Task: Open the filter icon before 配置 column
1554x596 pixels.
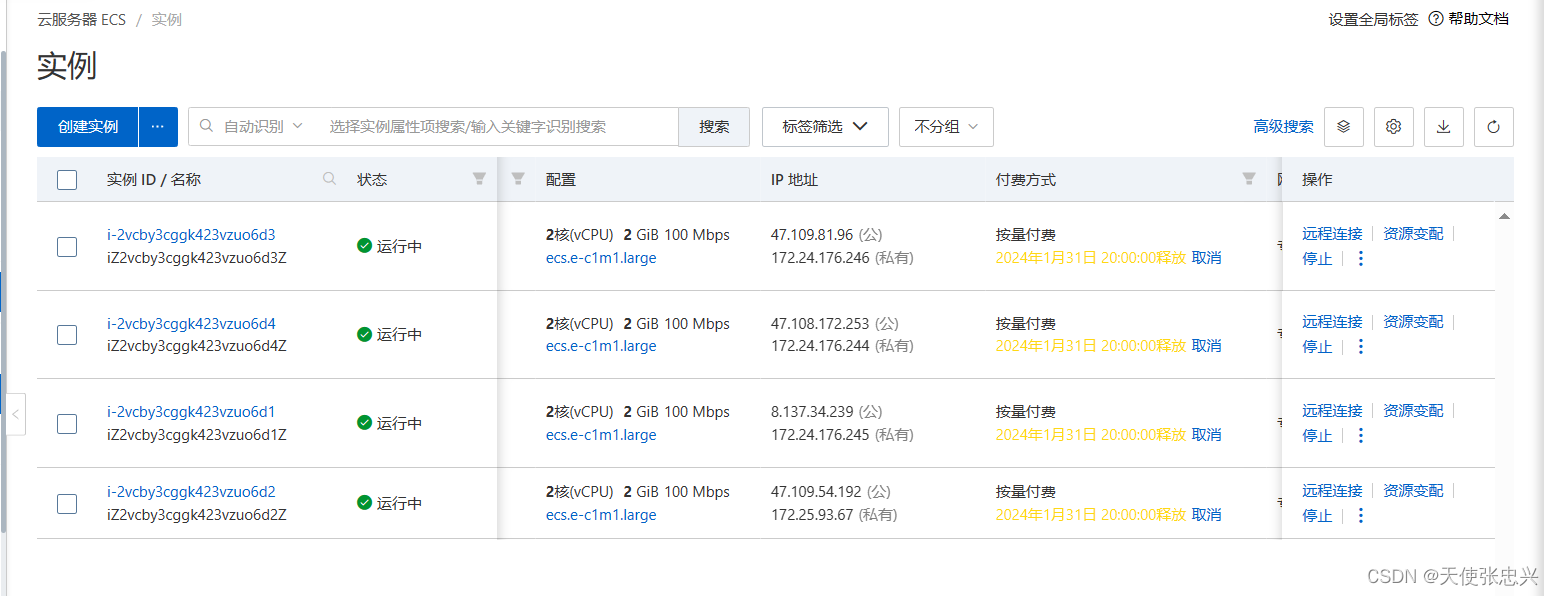Action: tap(518, 179)
